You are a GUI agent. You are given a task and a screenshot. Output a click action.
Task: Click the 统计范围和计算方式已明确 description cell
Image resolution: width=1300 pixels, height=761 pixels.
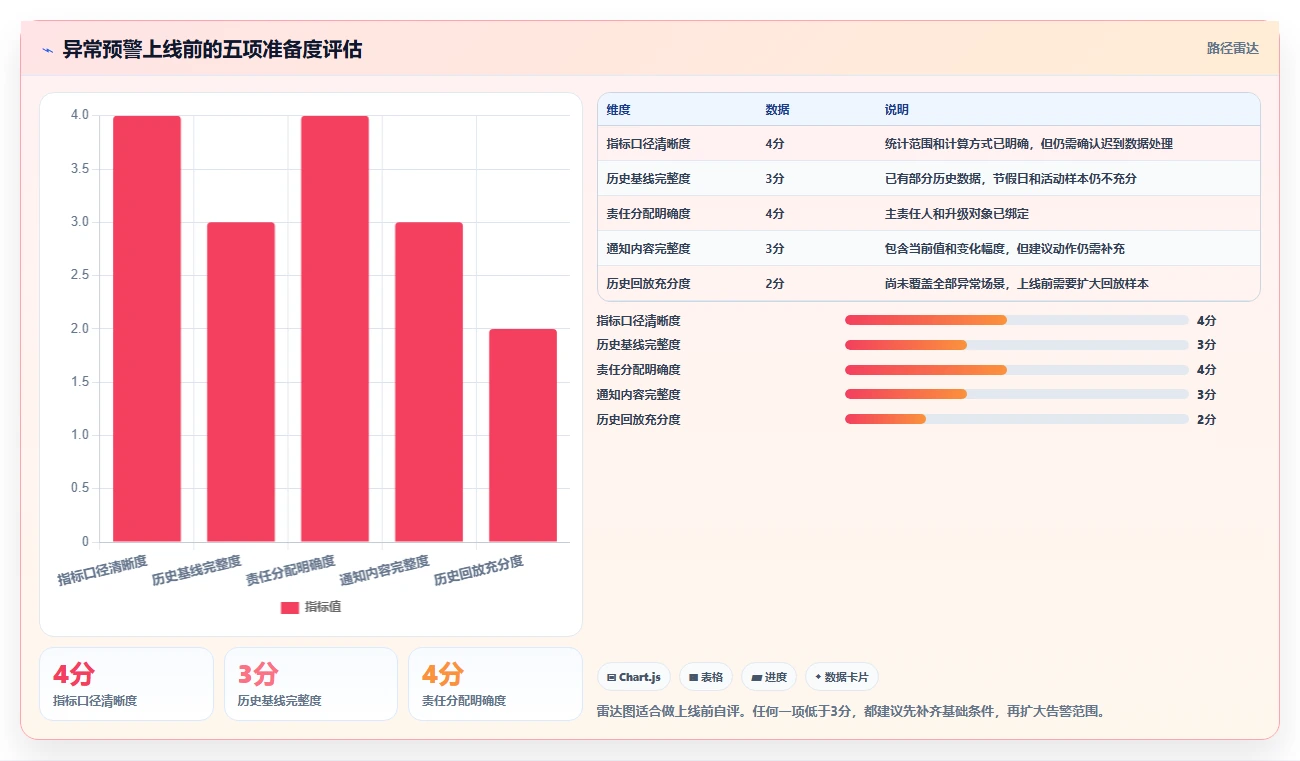pyautogui.click(x=1028, y=144)
